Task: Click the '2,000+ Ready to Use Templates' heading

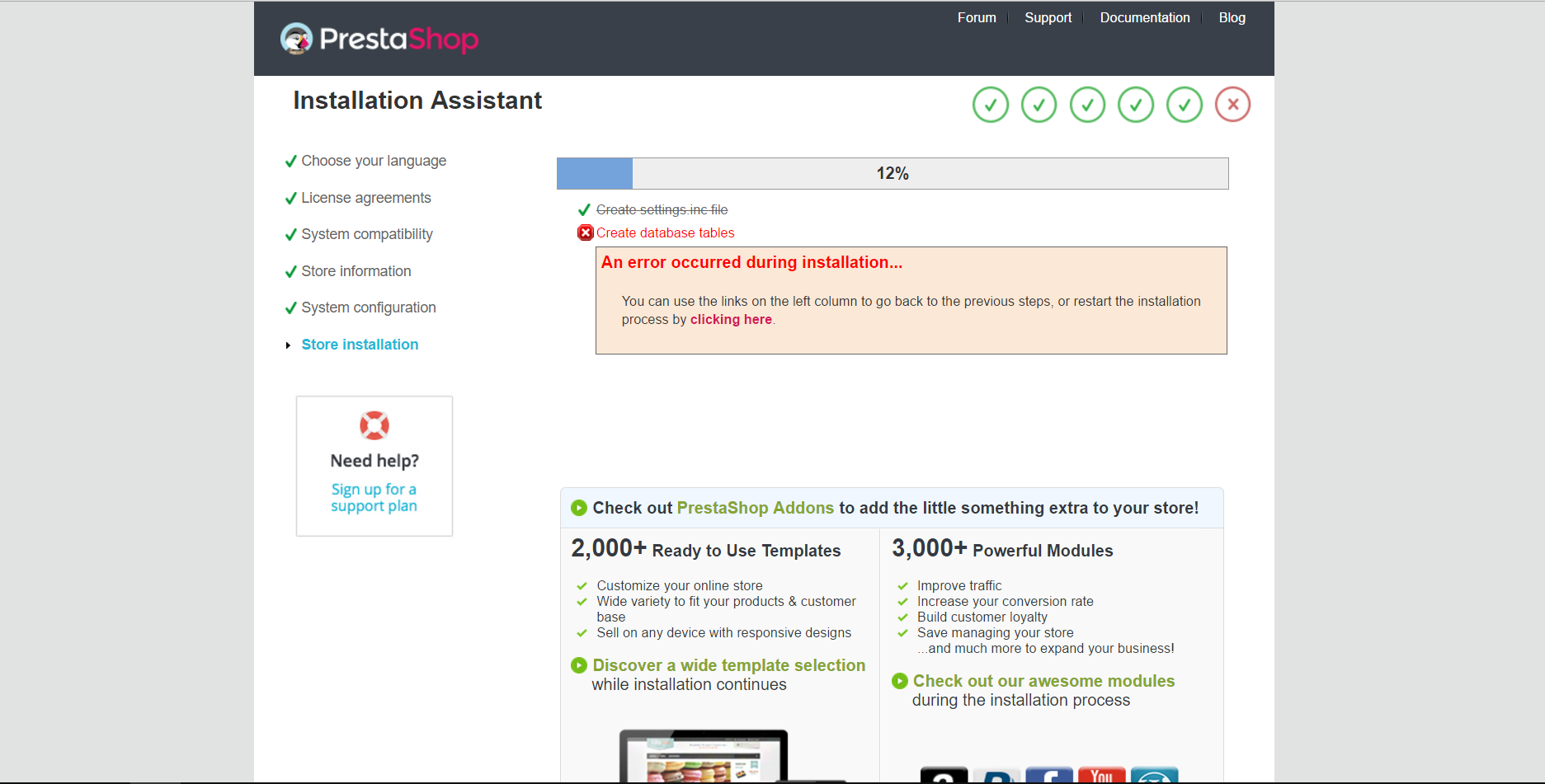Action: click(706, 549)
